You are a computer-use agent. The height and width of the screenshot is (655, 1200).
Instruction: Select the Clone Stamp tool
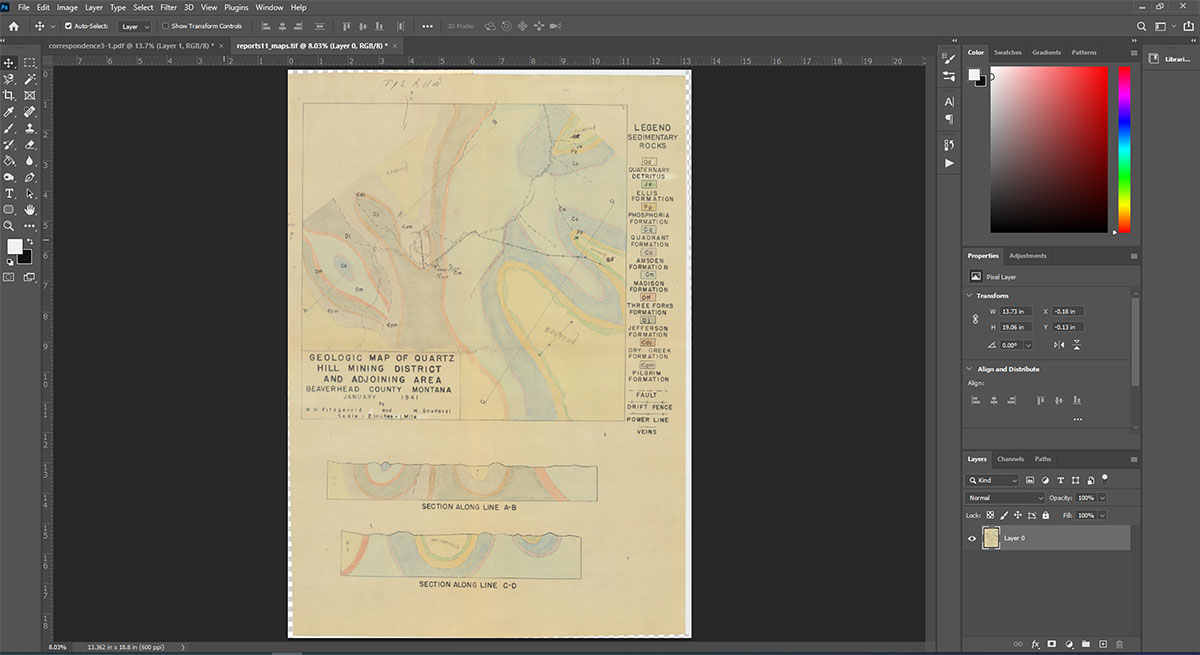click(x=30, y=128)
